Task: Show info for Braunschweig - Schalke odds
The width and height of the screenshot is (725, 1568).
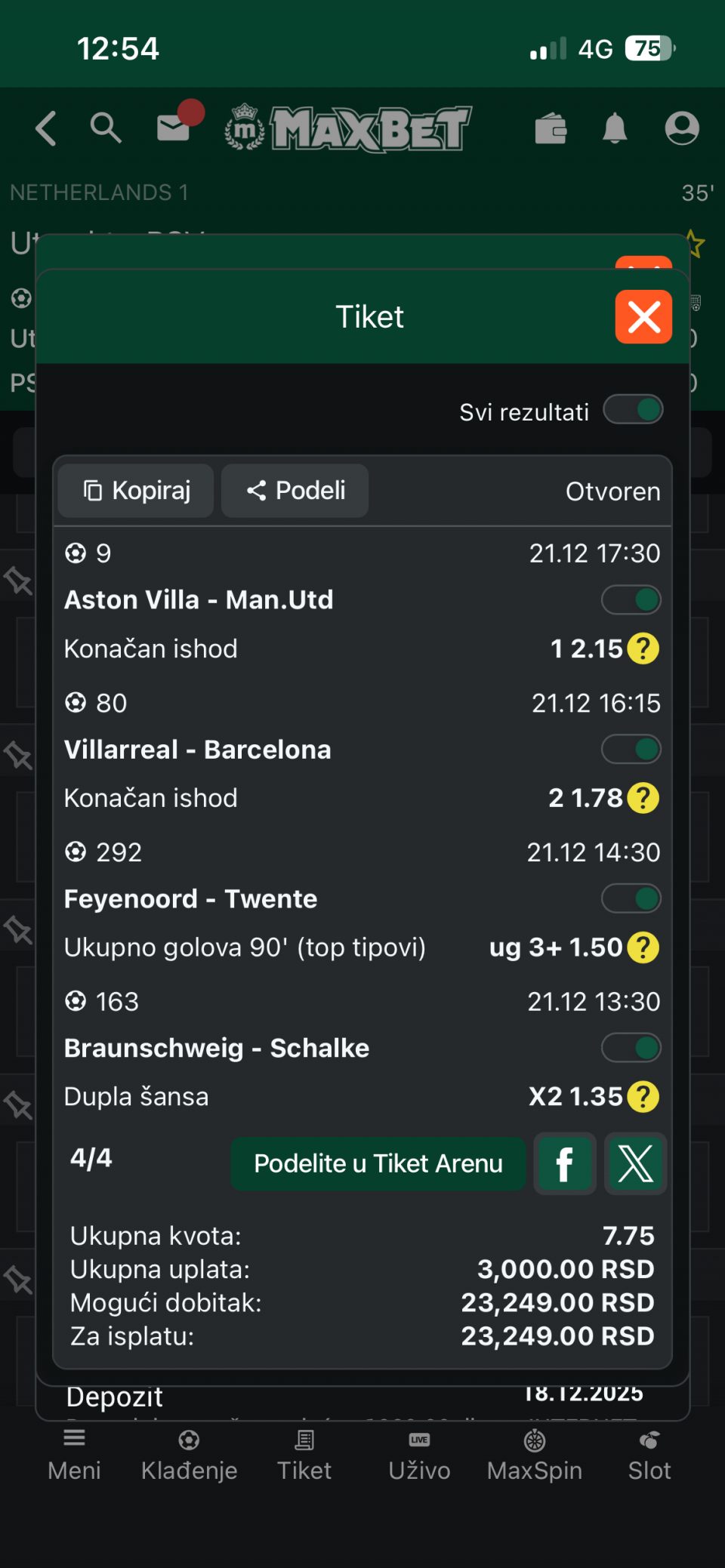Action: click(643, 1096)
